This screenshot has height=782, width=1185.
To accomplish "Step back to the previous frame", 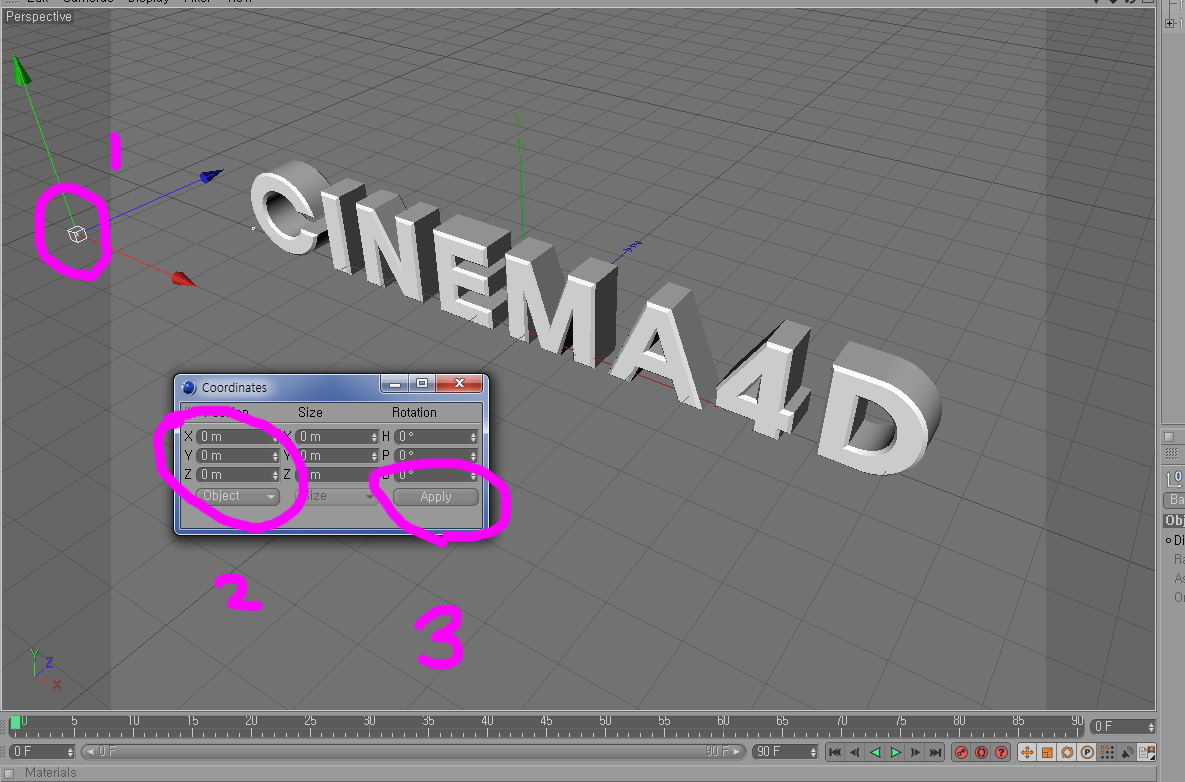I will [855, 753].
